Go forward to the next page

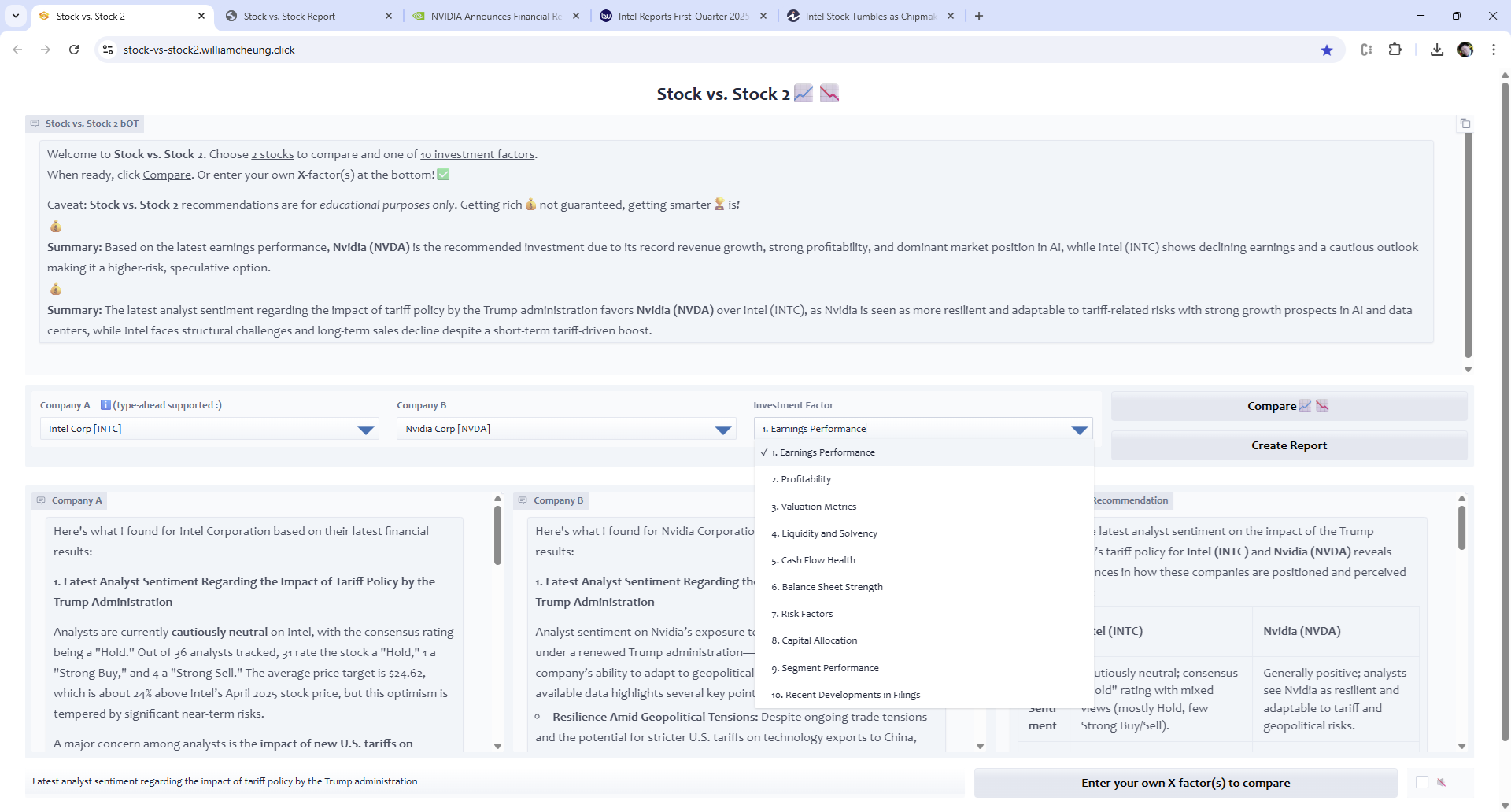tap(46, 50)
